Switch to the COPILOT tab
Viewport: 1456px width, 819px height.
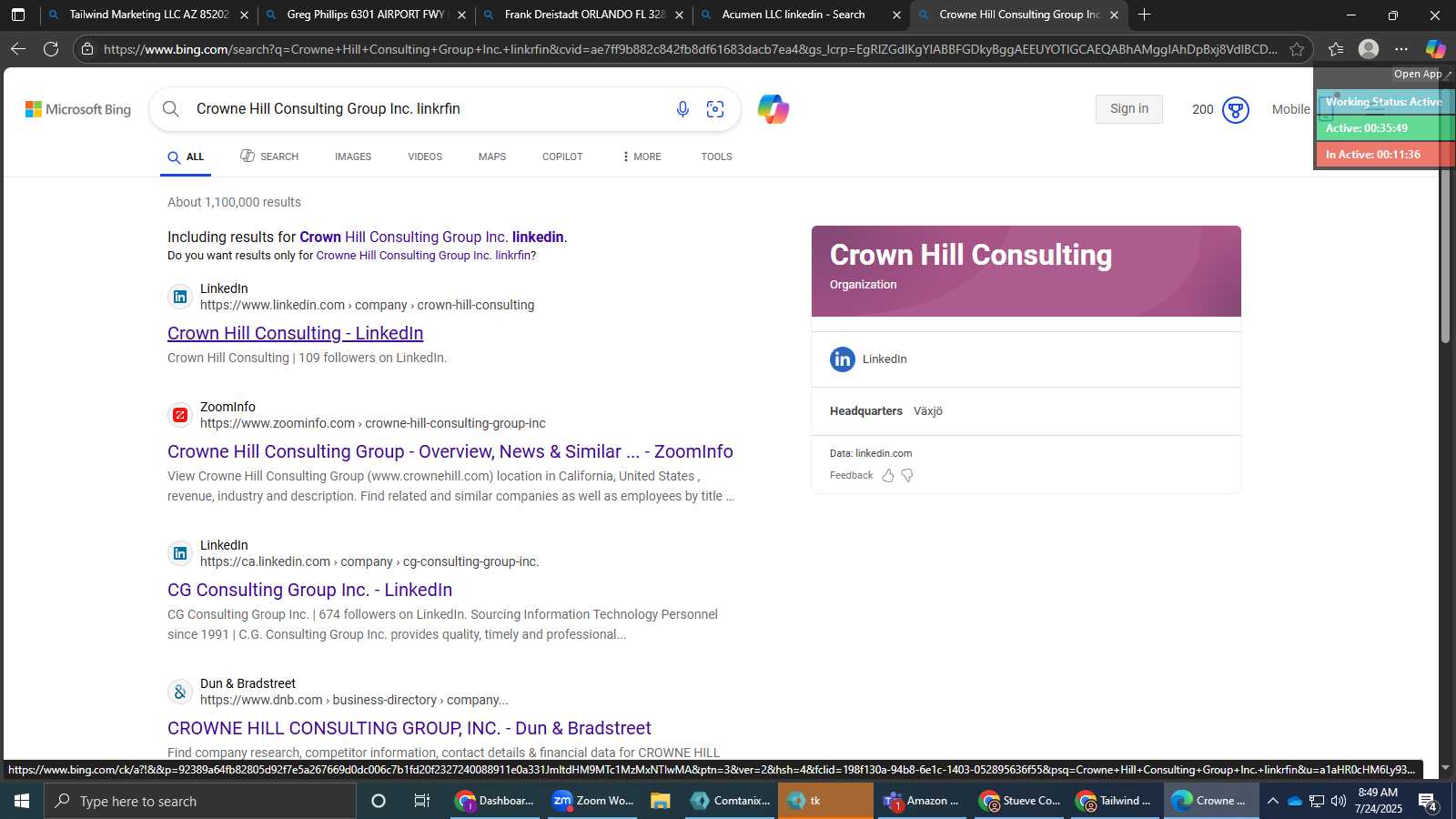click(x=562, y=157)
